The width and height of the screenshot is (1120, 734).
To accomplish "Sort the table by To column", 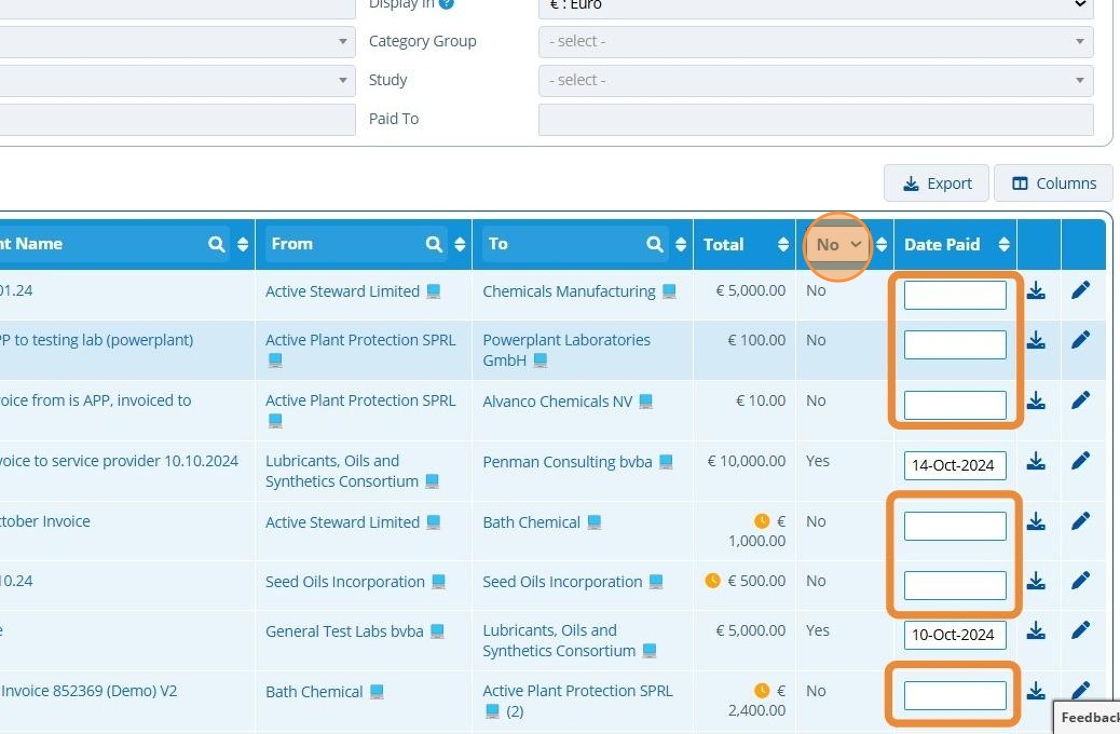I will click(680, 244).
